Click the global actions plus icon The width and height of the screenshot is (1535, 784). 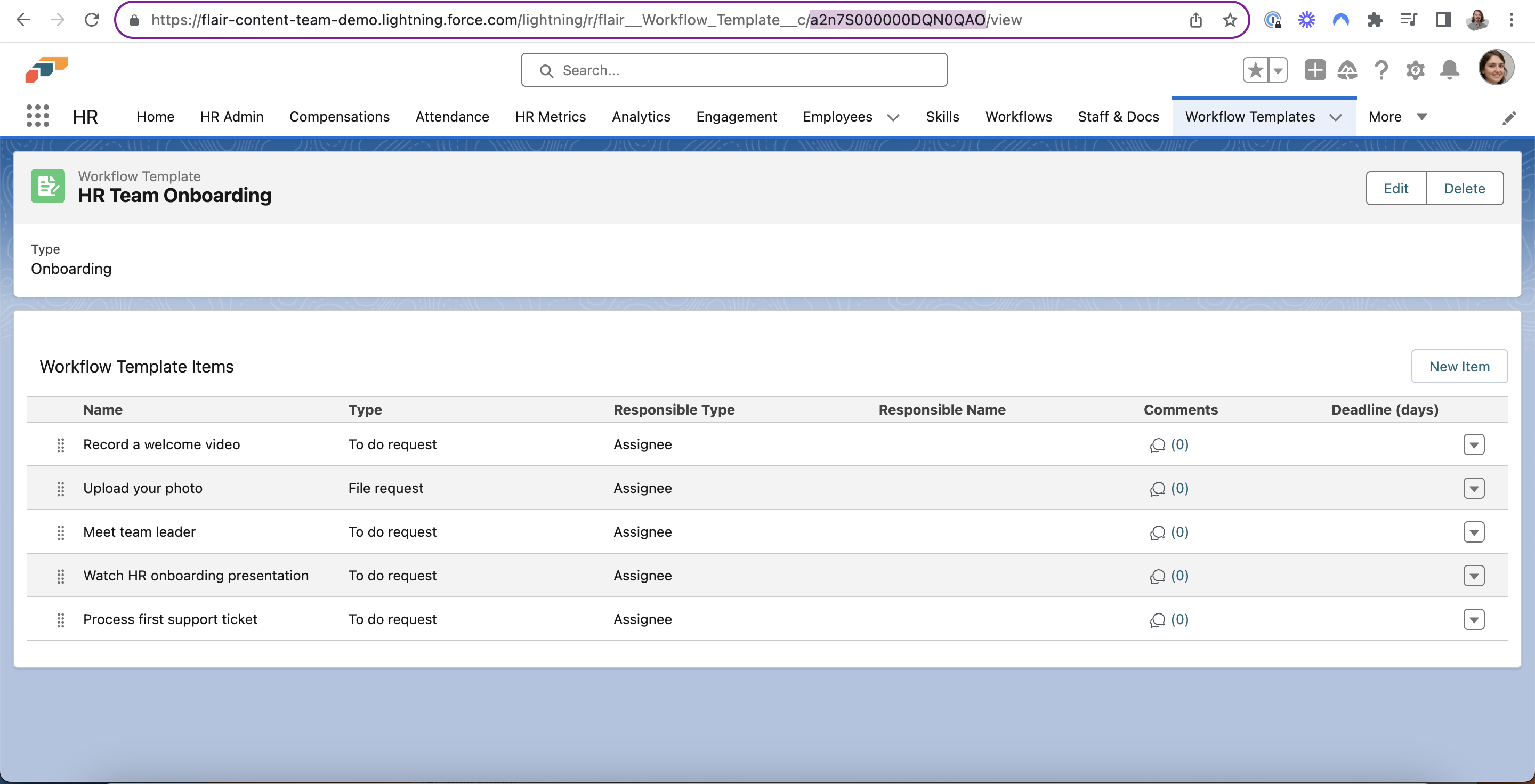point(1314,70)
